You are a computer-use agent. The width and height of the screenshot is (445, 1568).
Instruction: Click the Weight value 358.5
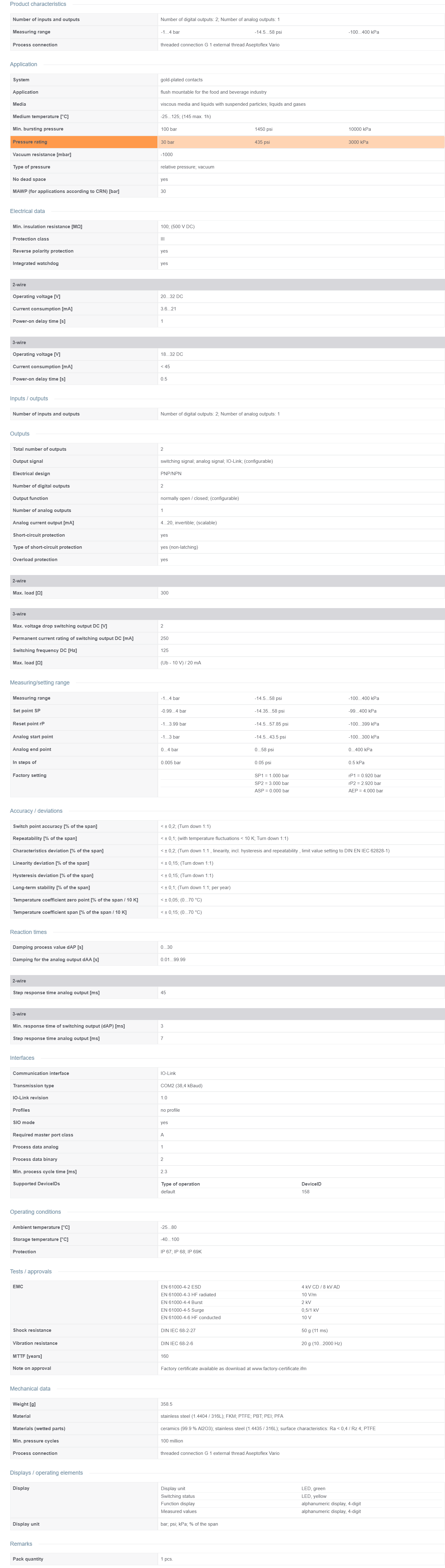coord(166,1404)
